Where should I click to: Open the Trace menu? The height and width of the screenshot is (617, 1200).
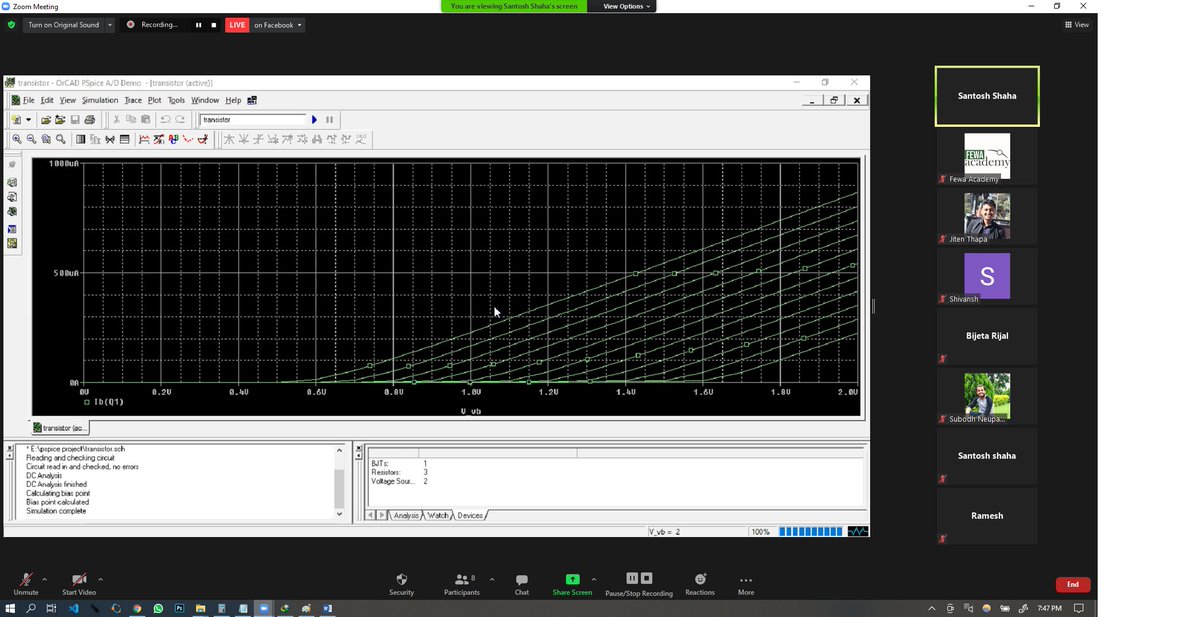tap(133, 100)
